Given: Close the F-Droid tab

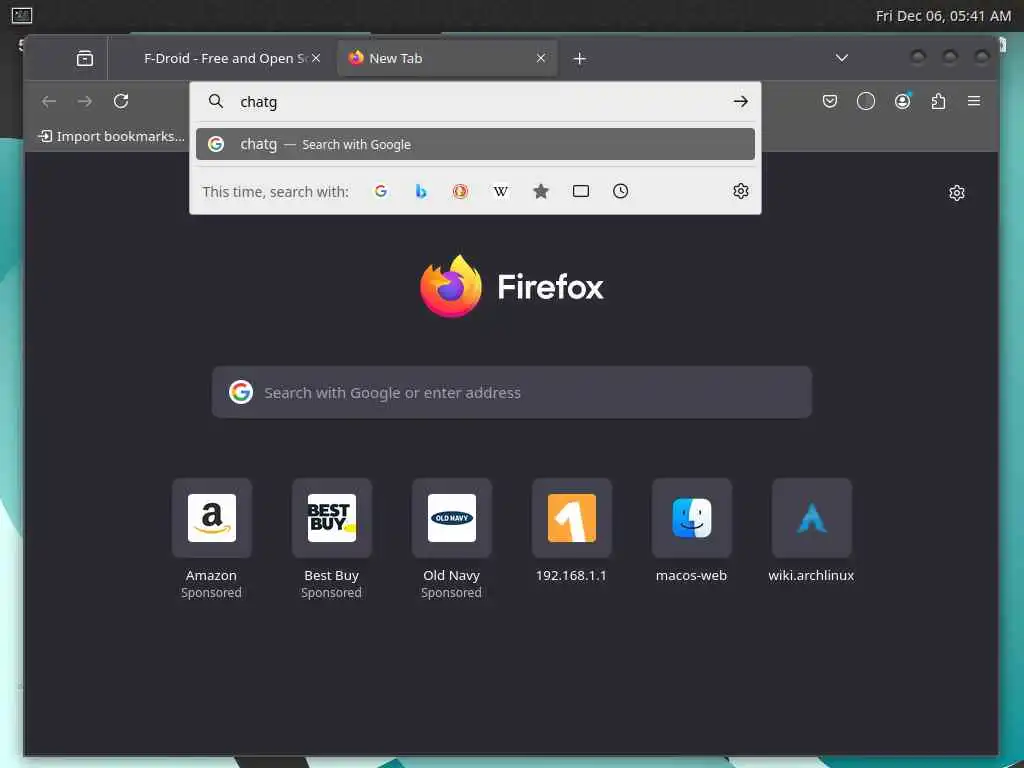Looking at the screenshot, I should [x=316, y=58].
